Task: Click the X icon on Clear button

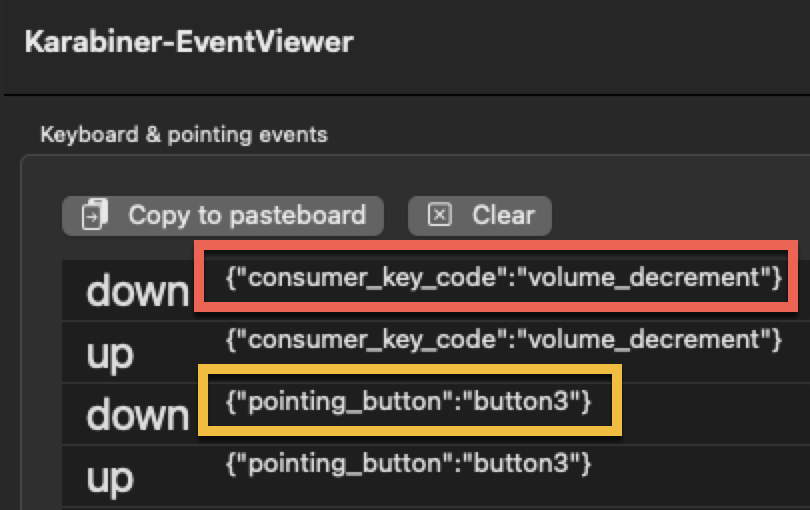Action: tap(440, 215)
